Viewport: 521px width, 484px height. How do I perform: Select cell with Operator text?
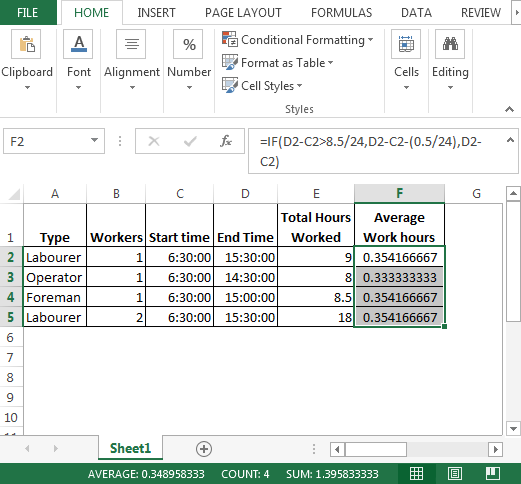click(x=55, y=277)
